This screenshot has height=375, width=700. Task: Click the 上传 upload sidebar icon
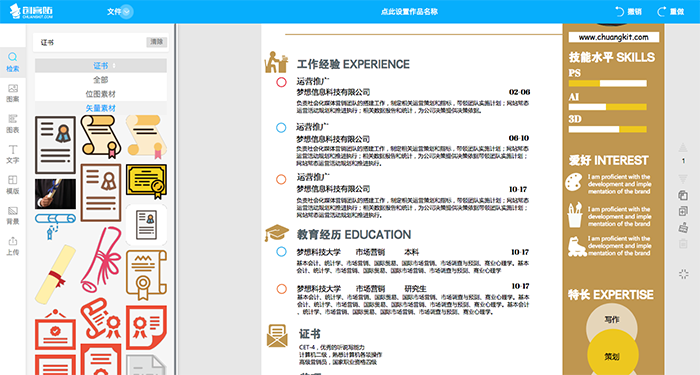(12, 246)
